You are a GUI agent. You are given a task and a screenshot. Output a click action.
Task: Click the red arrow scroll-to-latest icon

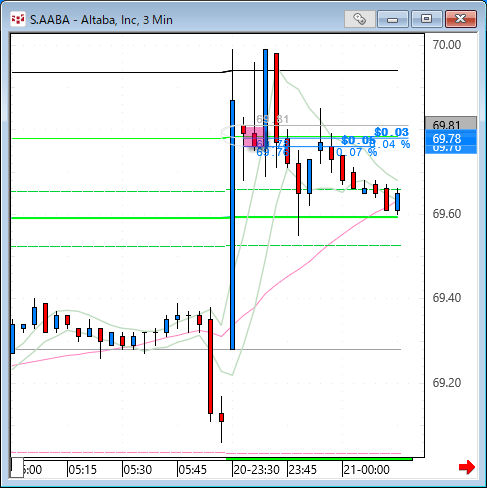(x=467, y=467)
